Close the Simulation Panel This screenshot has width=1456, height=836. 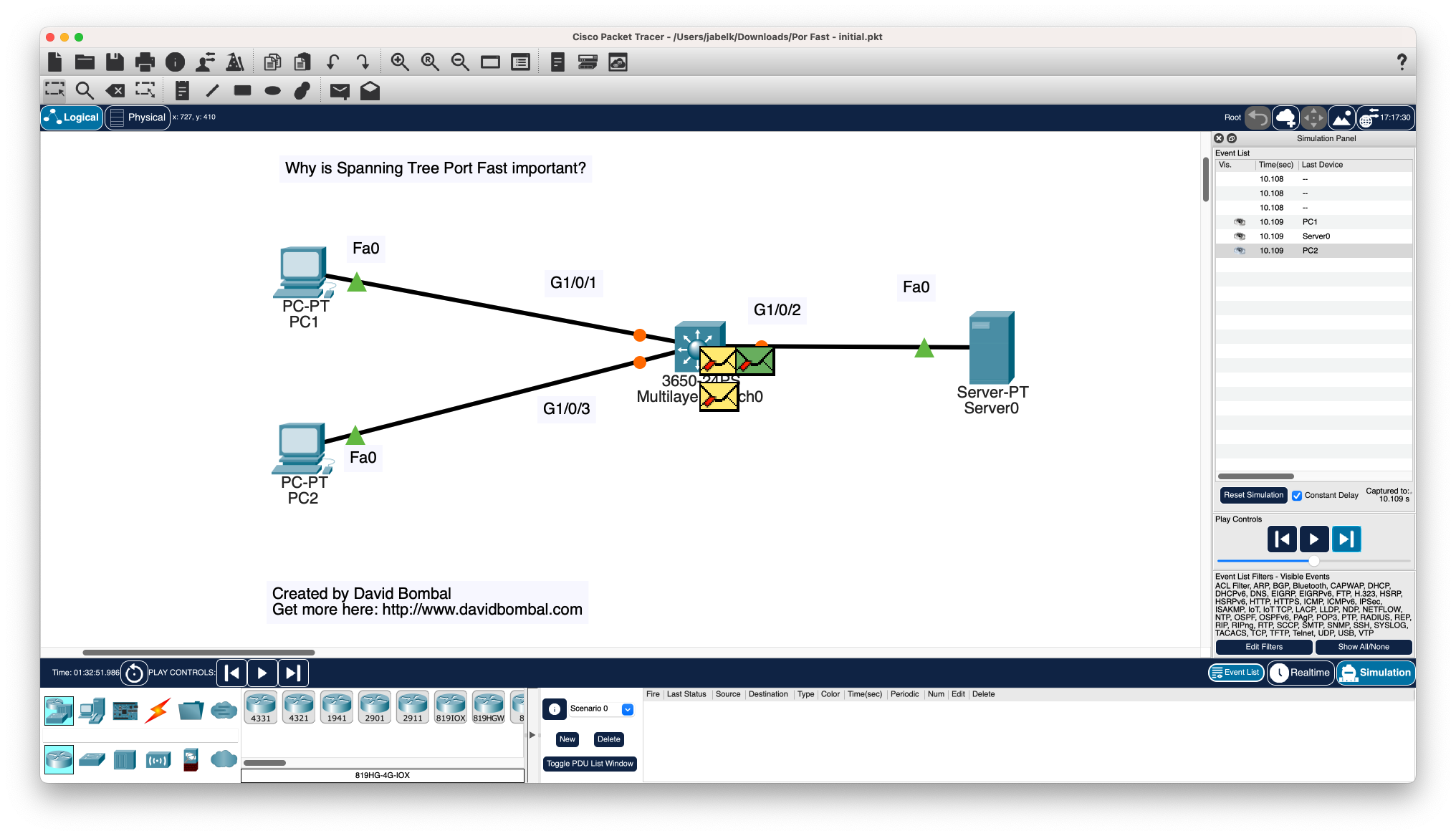pos(1219,138)
